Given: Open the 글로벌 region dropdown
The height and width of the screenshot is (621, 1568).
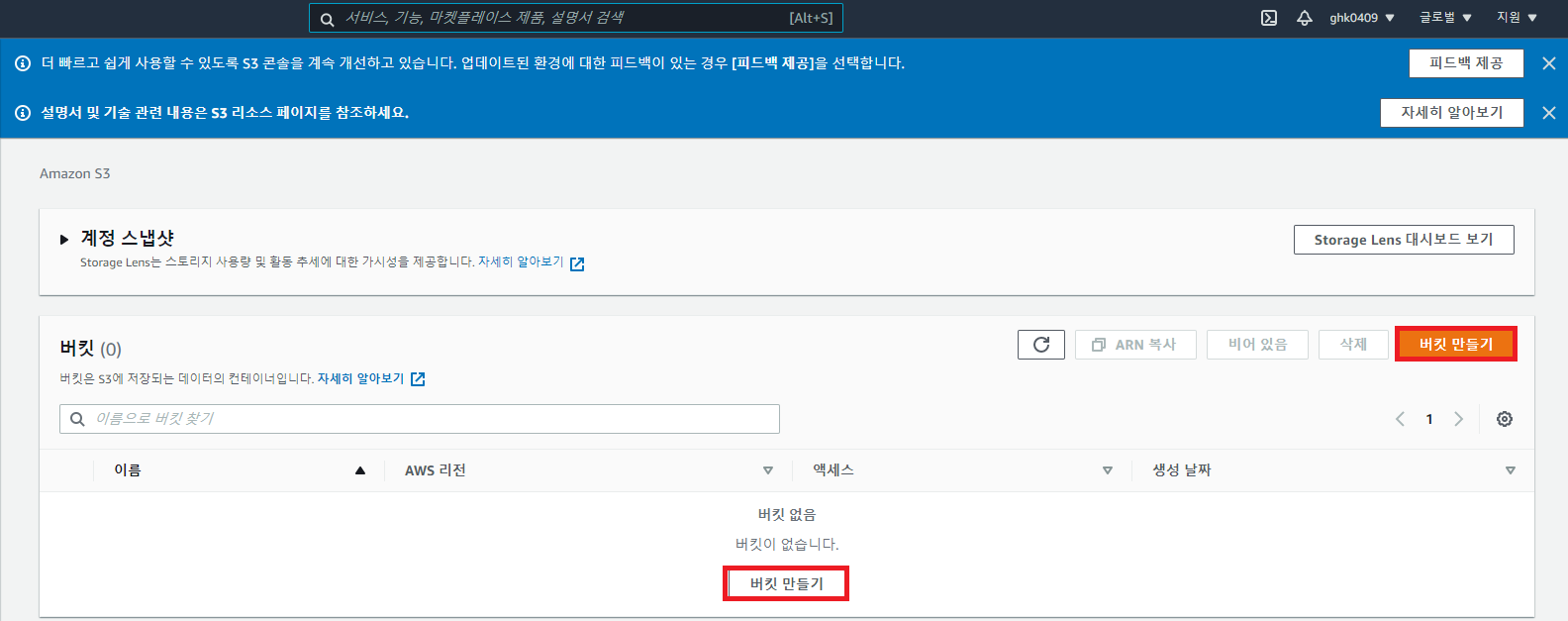Looking at the screenshot, I should pos(1445,18).
